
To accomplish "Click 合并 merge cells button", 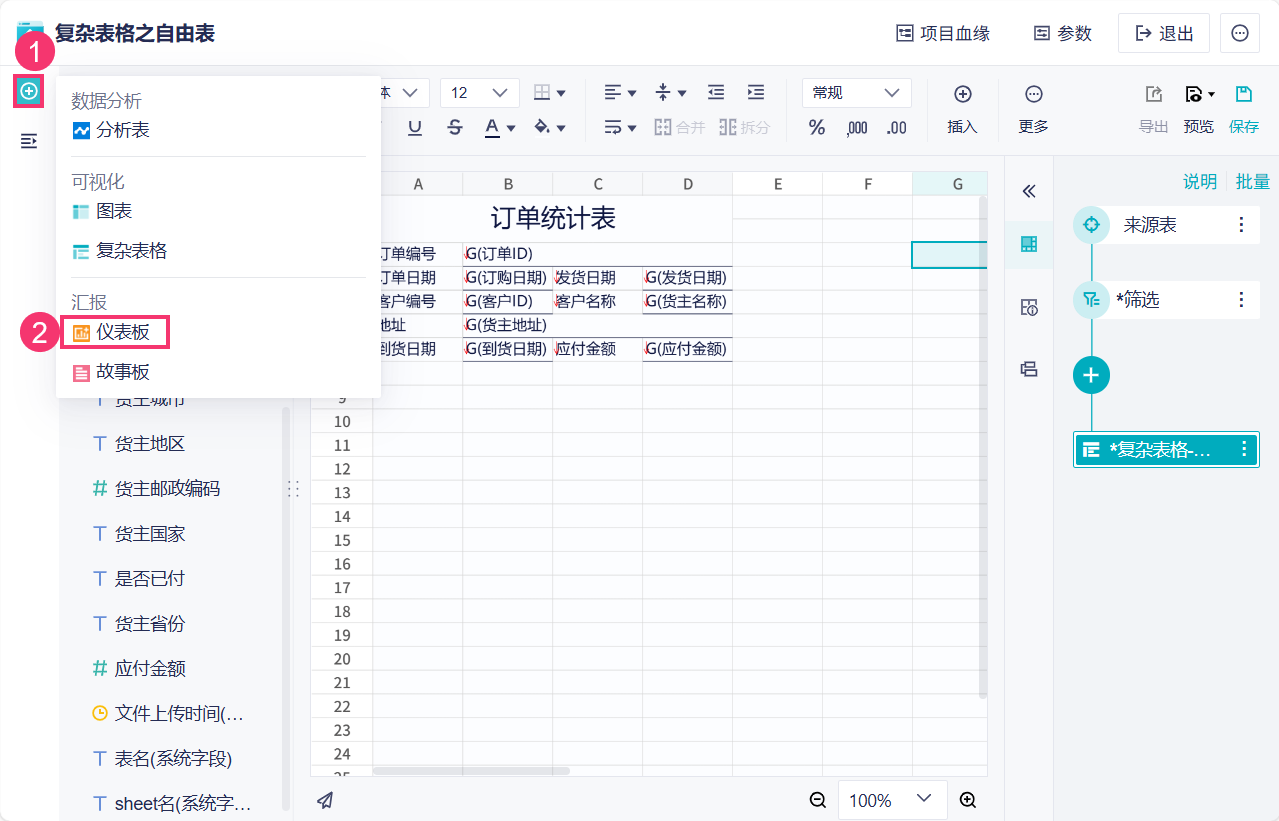I will click(x=680, y=127).
